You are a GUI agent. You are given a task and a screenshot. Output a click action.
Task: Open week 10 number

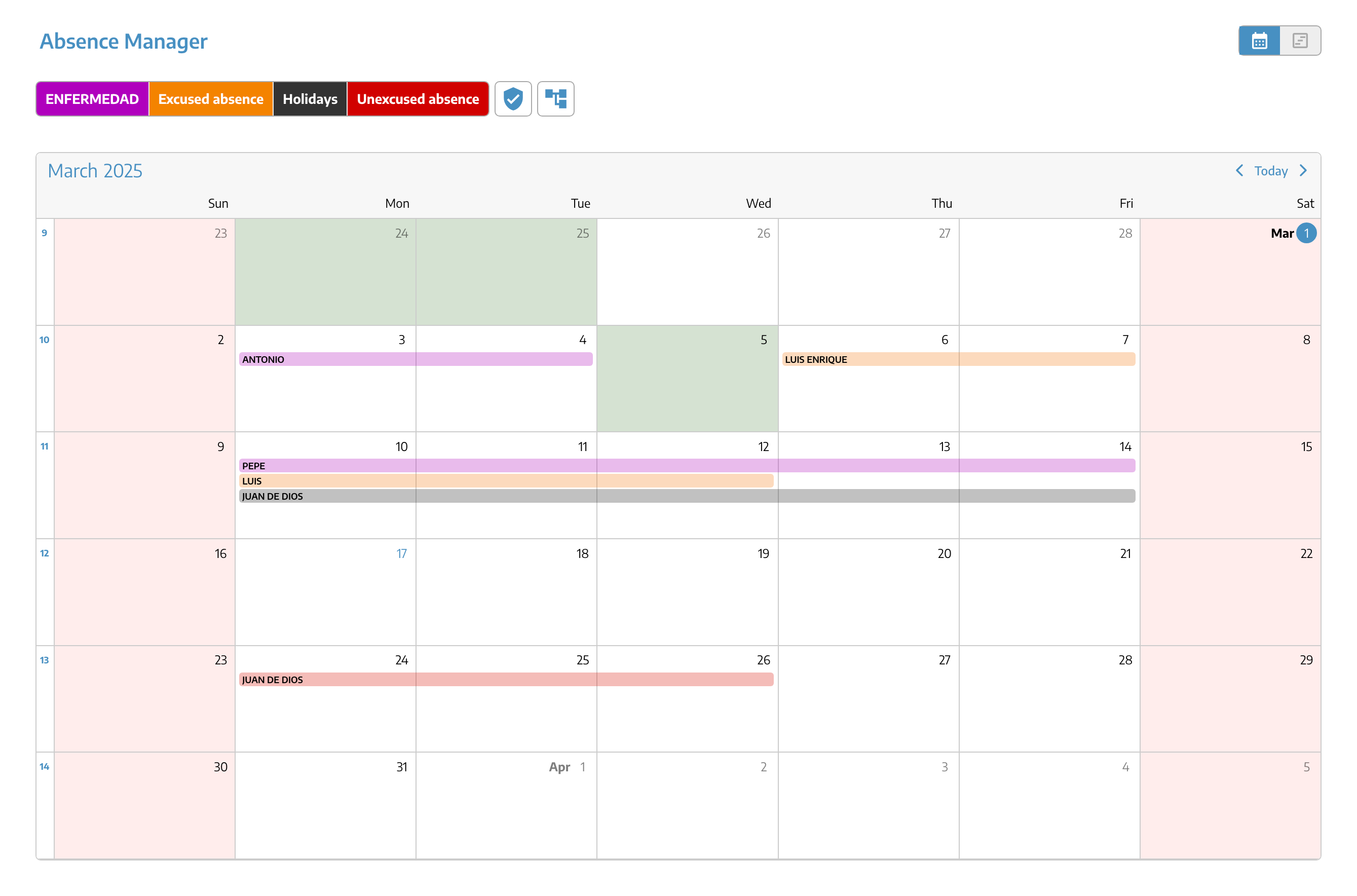[44, 340]
